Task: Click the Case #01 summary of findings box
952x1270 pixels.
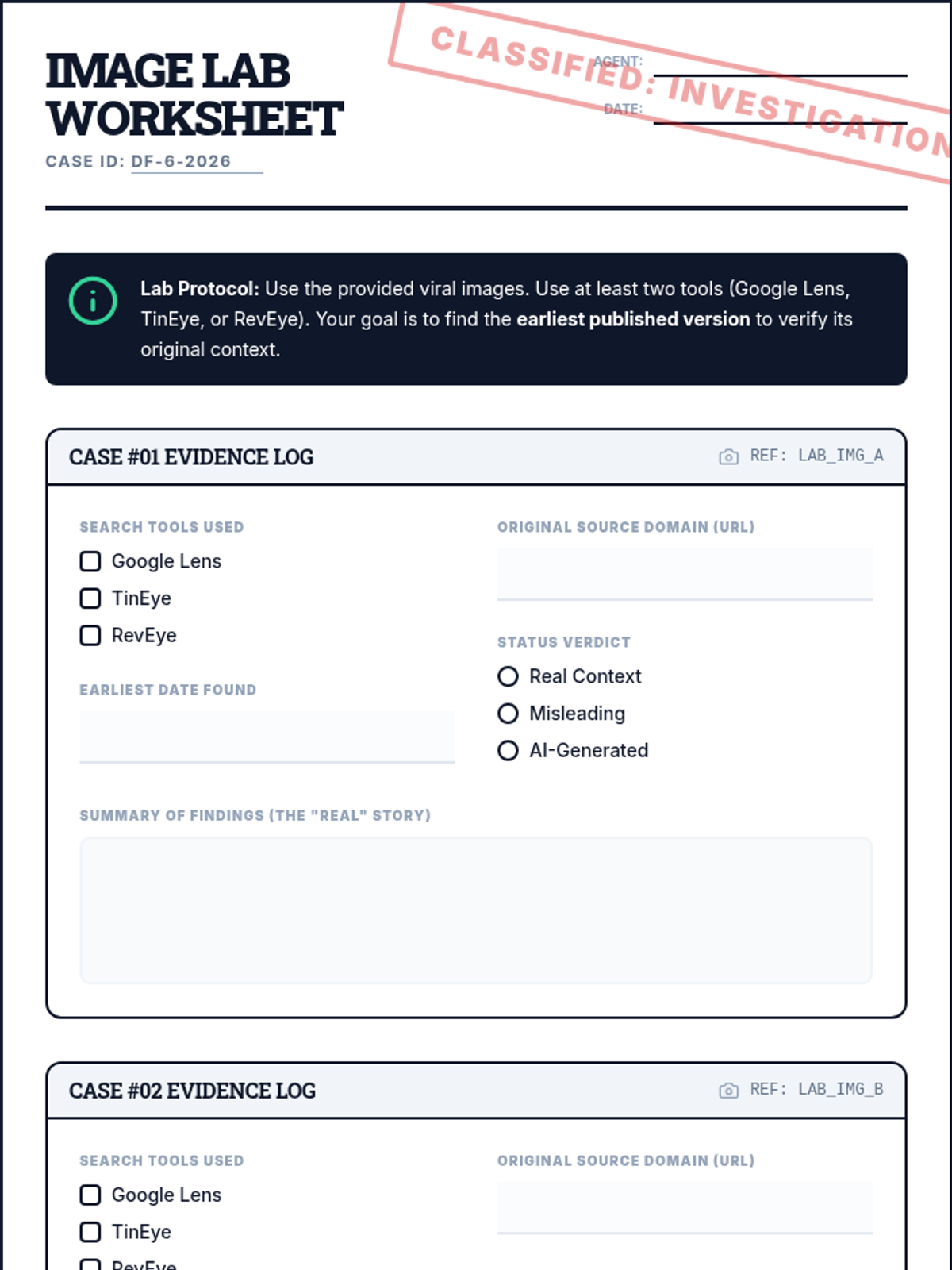Action: click(476, 910)
